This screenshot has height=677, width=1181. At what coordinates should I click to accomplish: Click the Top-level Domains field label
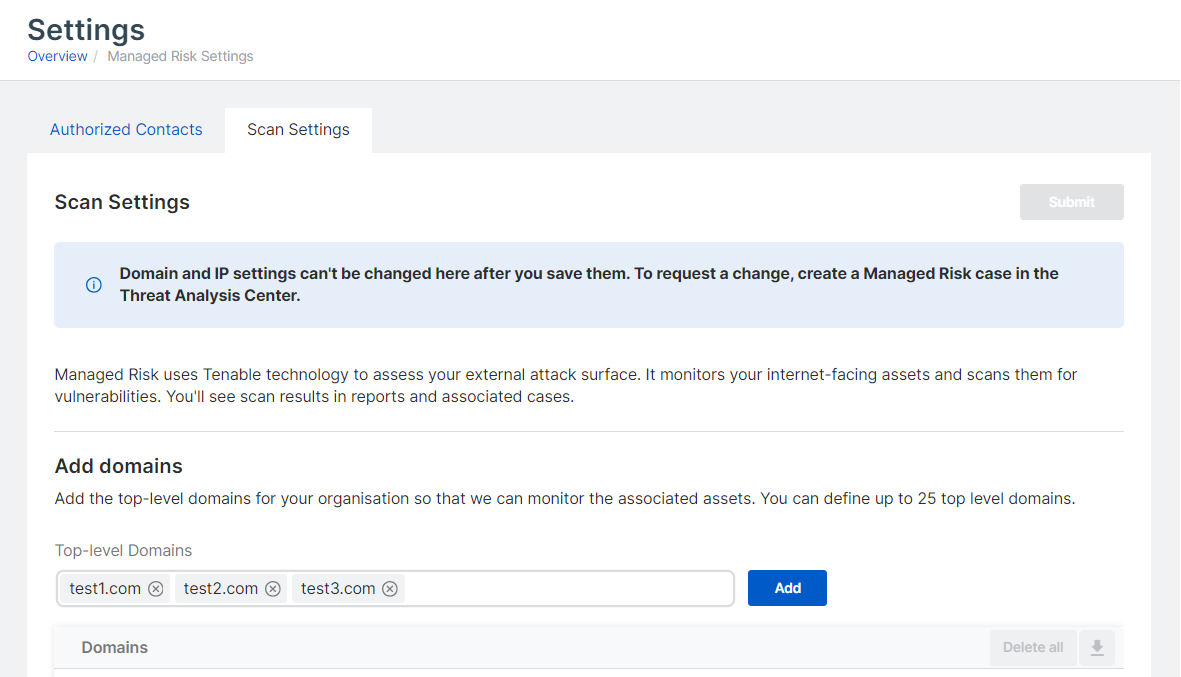click(123, 551)
